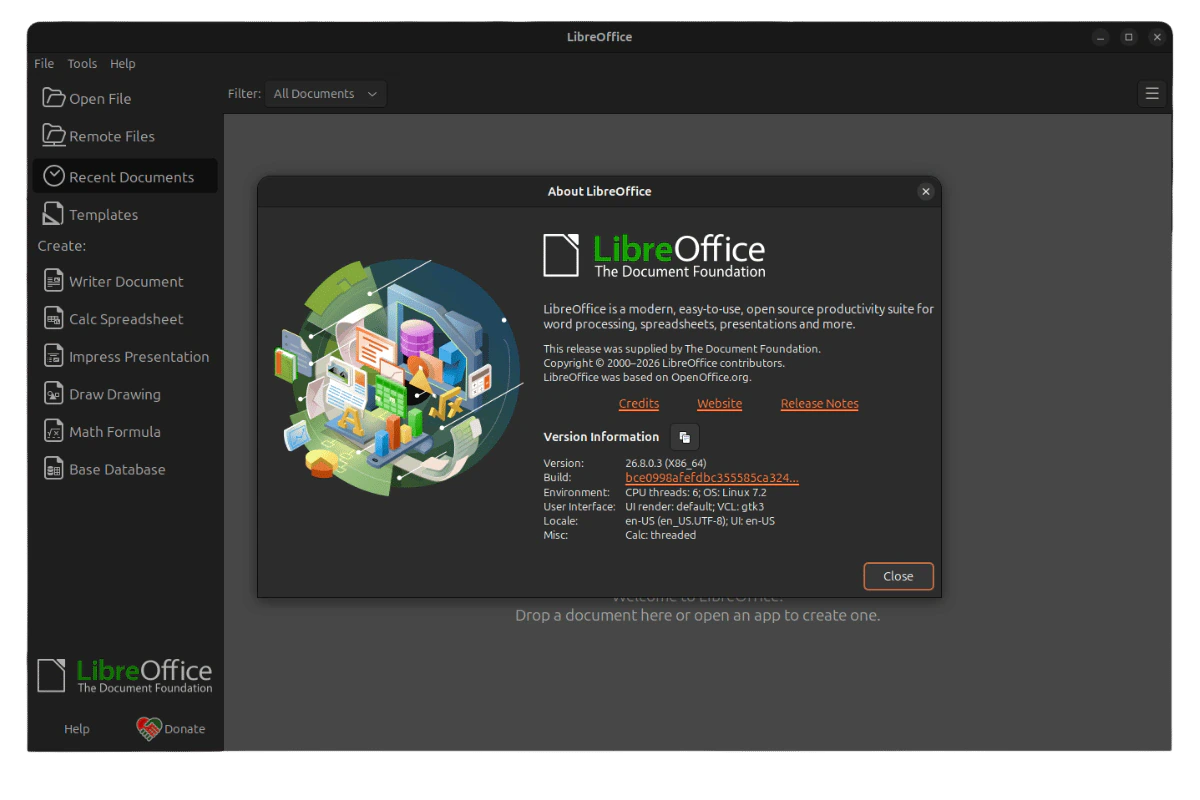Click the Donate heart icon
Viewport: 1200px width, 800px height.
[148, 729]
